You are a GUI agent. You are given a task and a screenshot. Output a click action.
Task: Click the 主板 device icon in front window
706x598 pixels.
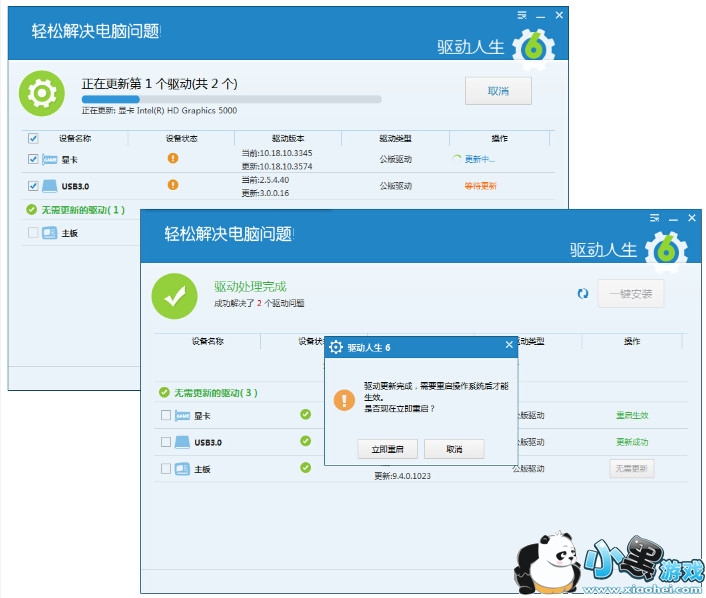(182, 469)
